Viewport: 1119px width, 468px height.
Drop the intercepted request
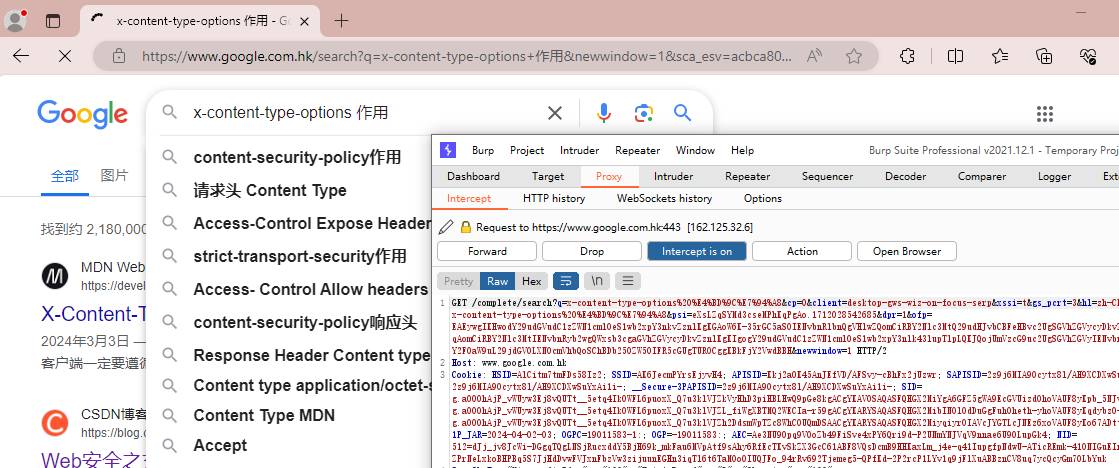coord(592,251)
